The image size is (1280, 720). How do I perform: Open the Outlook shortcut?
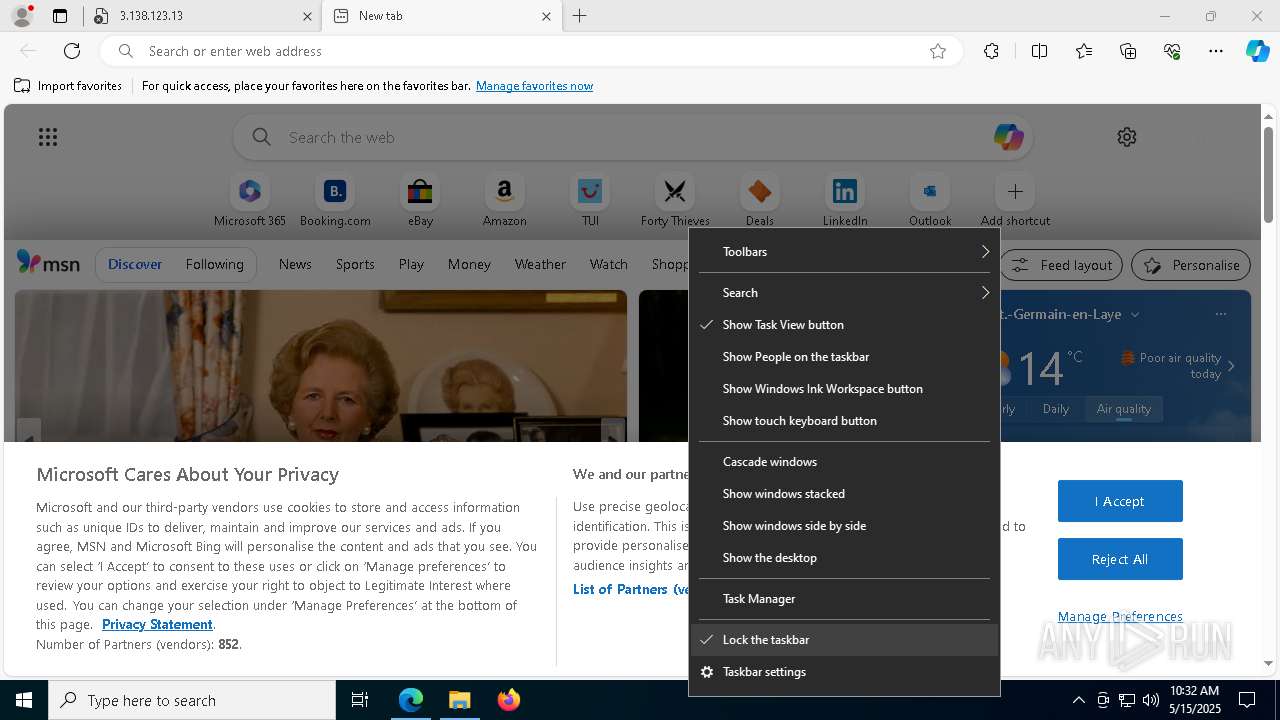pyautogui.click(x=930, y=200)
